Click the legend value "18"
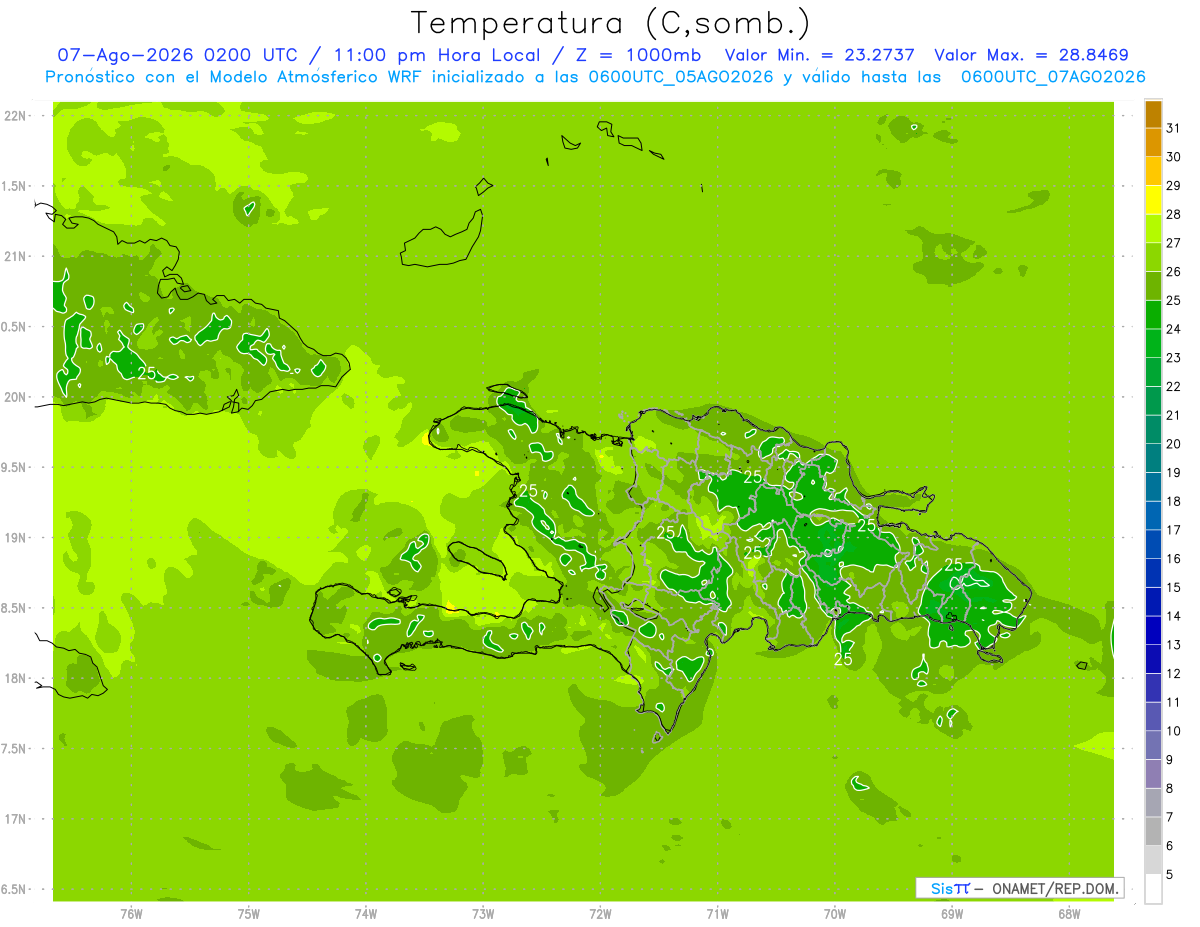Viewport: 1200px width, 927px height. tap(1173, 501)
